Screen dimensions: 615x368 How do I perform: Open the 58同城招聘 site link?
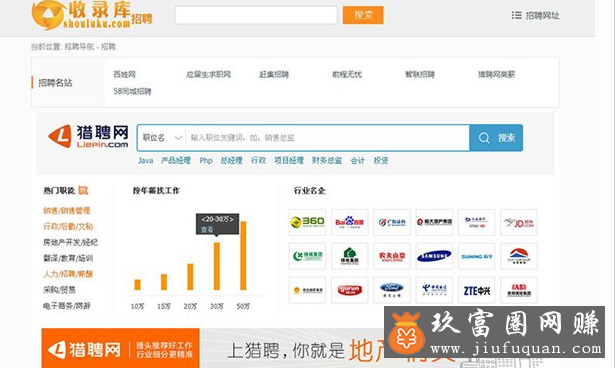(x=132, y=91)
